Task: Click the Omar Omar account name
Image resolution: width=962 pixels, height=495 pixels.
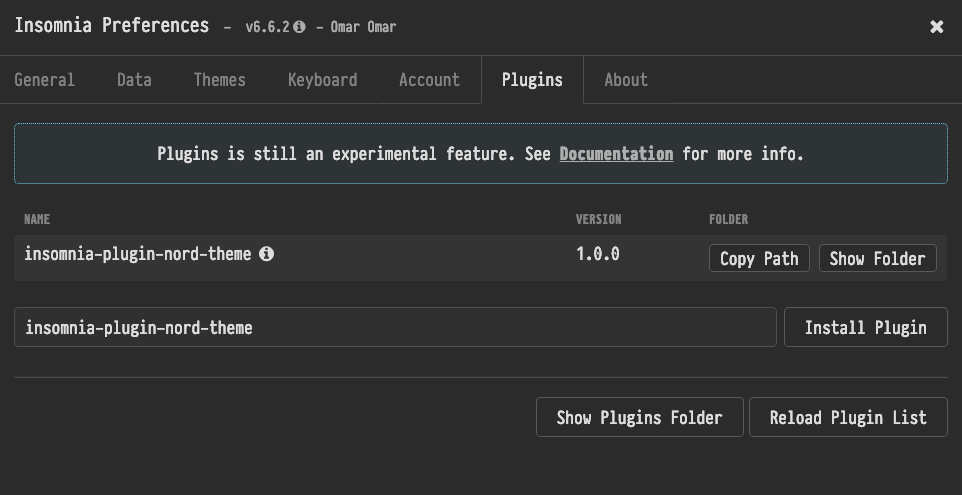Action: 363,27
